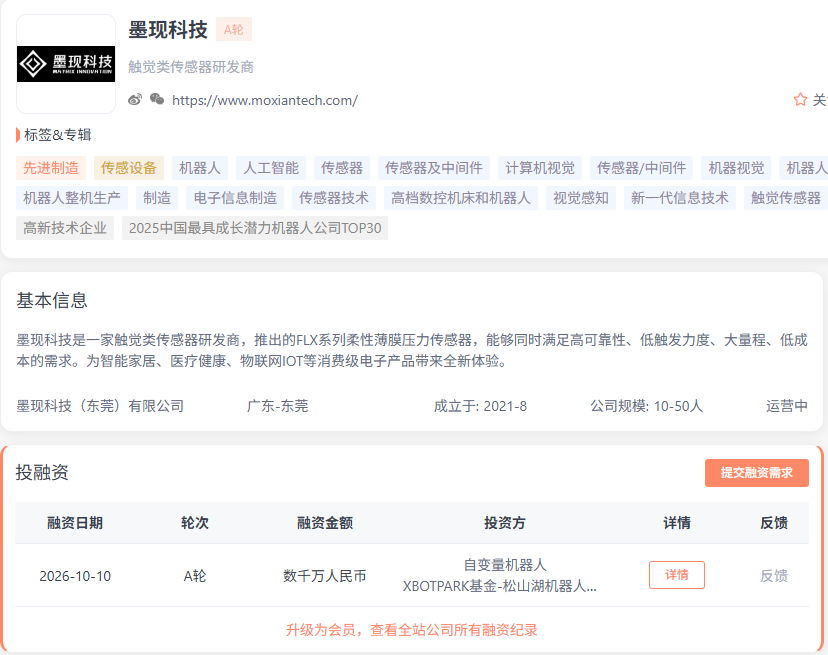Open the 2025中国最具成长潜力机器人公司TOP30 album tag
Image resolution: width=828 pixels, height=655 pixels.
point(255,228)
